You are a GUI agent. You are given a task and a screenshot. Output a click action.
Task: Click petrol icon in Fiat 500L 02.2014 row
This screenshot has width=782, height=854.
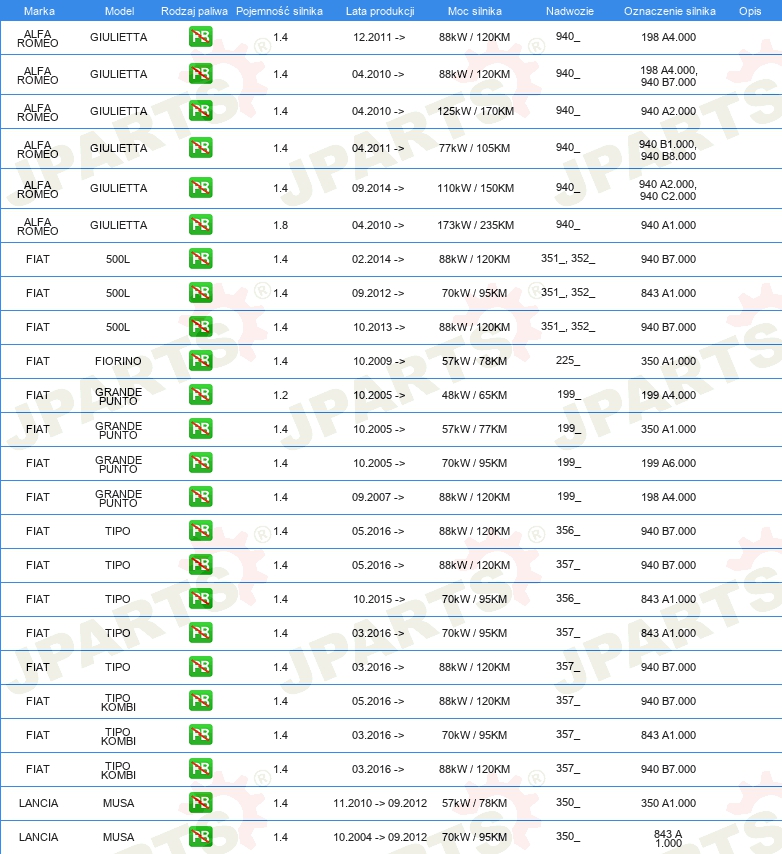point(200,259)
